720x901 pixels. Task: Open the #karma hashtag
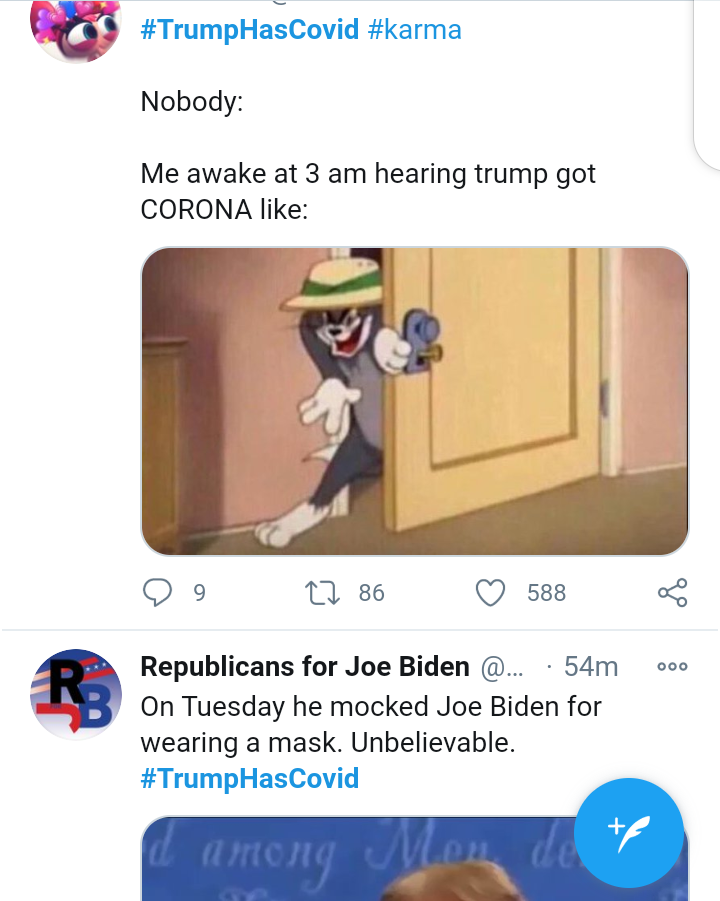tap(414, 29)
